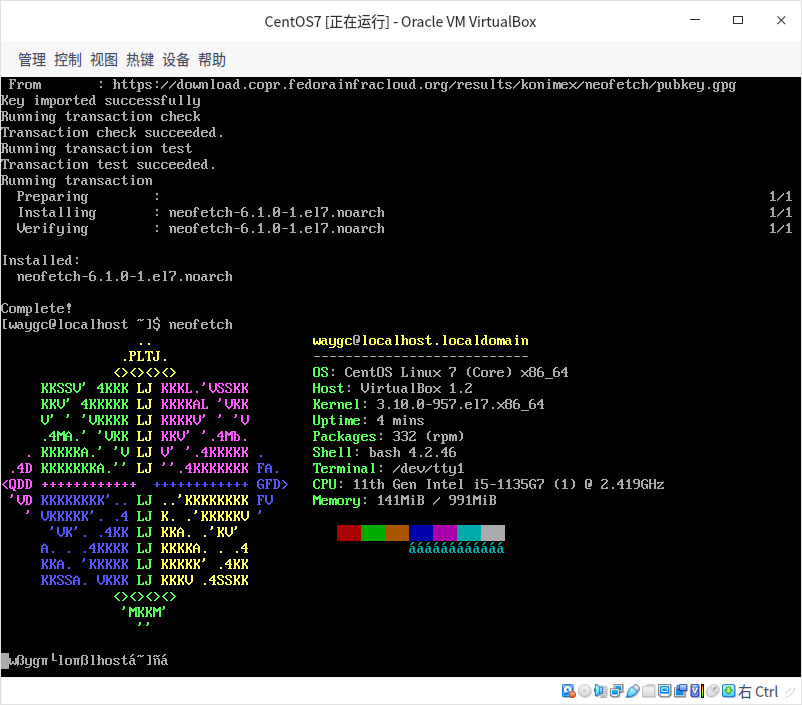Click the 'OS: CentOS Linux 7 (Core) x86_64' line
Image resolution: width=802 pixels, height=705 pixels.
click(440, 372)
